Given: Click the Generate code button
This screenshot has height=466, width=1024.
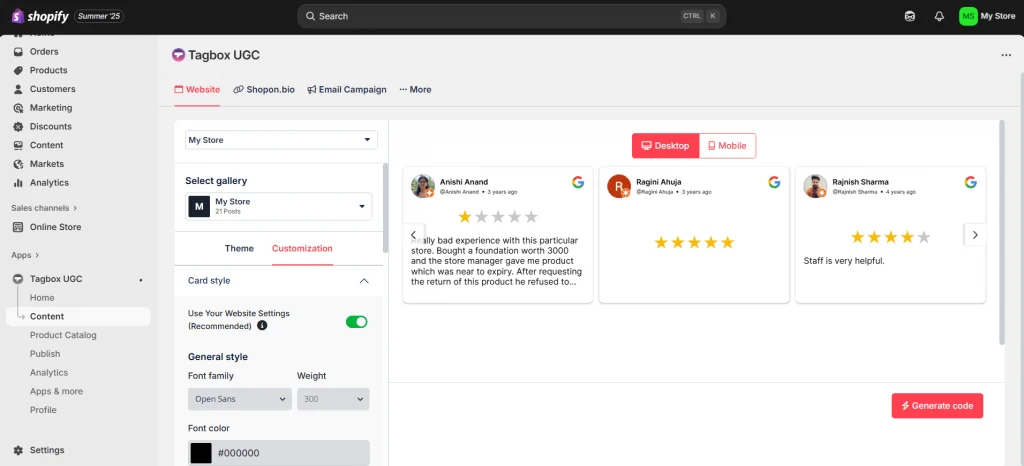Looking at the screenshot, I should [937, 405].
